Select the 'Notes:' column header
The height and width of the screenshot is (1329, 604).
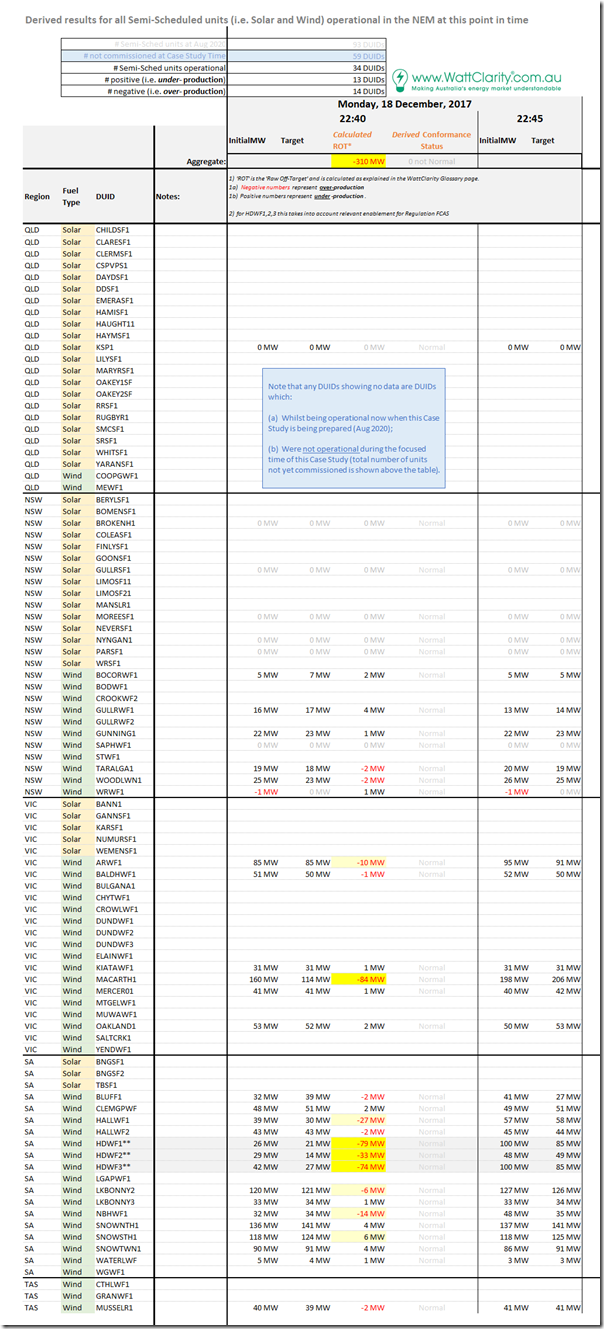click(x=168, y=197)
